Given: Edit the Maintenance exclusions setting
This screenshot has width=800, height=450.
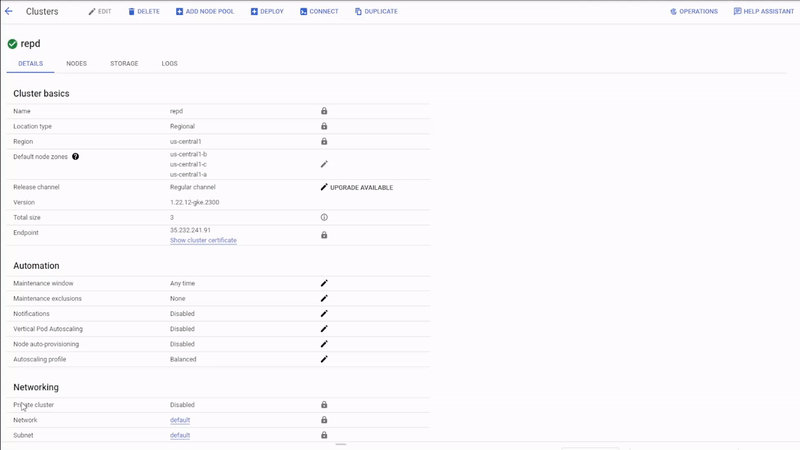Looking at the screenshot, I should pos(324,298).
